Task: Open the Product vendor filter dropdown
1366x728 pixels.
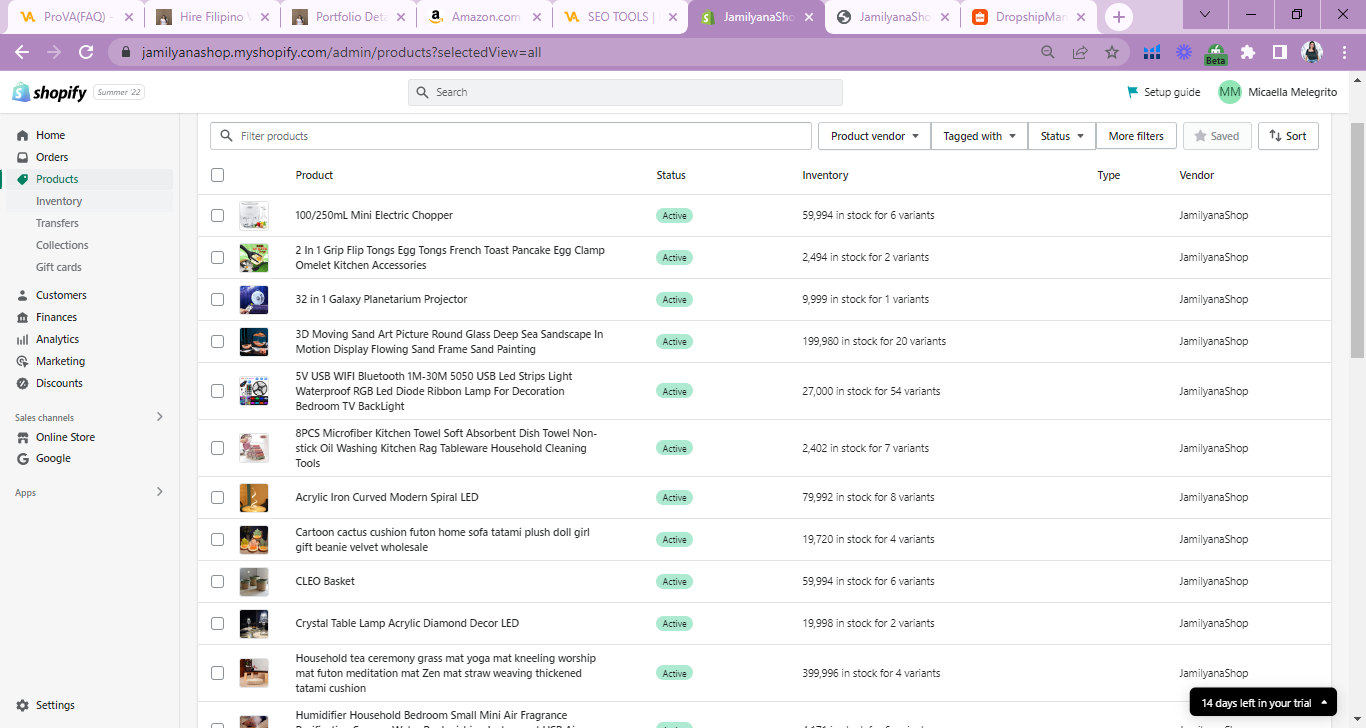Action: click(874, 136)
